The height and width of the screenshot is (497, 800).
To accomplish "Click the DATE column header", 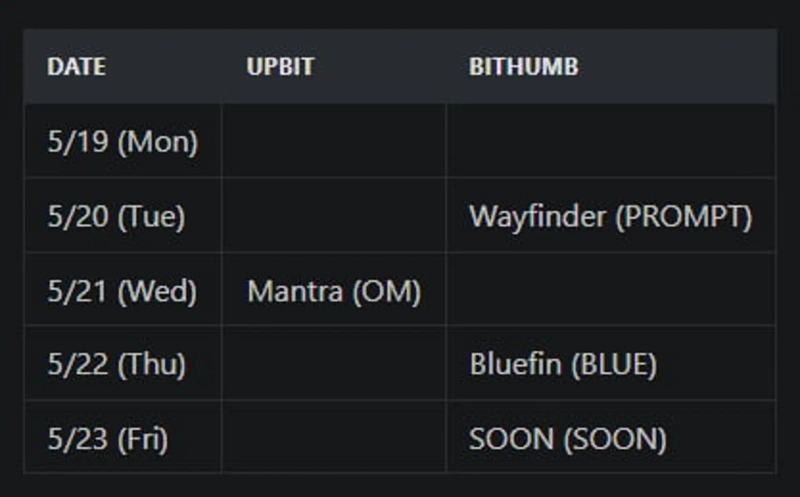I will pos(76,67).
